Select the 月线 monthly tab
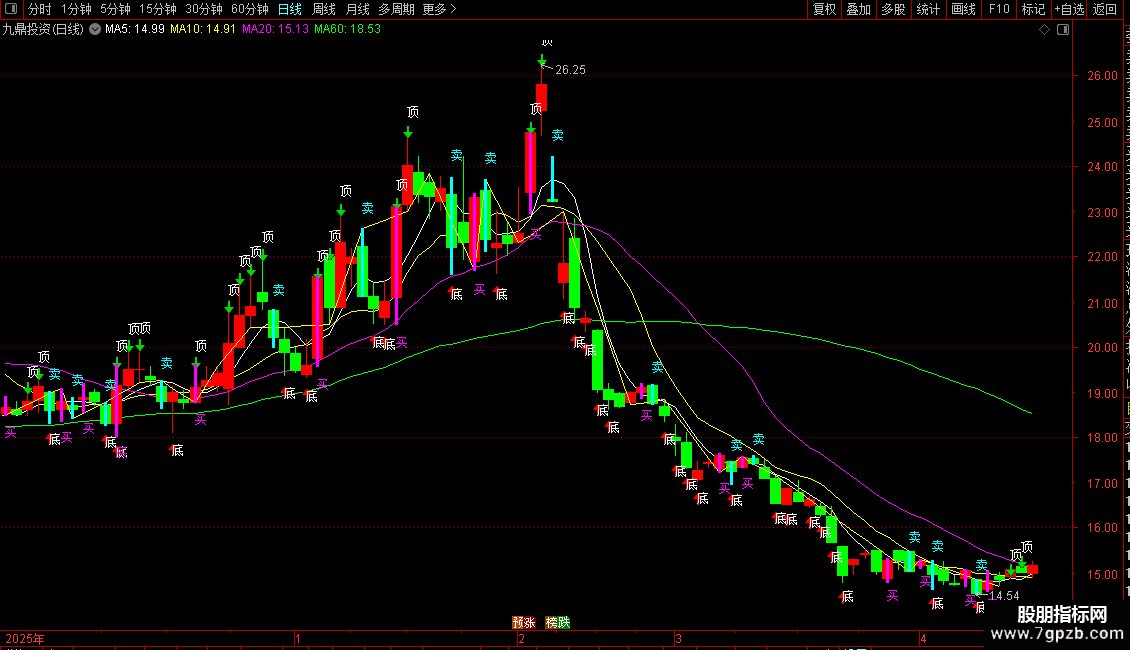The height and width of the screenshot is (650, 1130). point(357,9)
